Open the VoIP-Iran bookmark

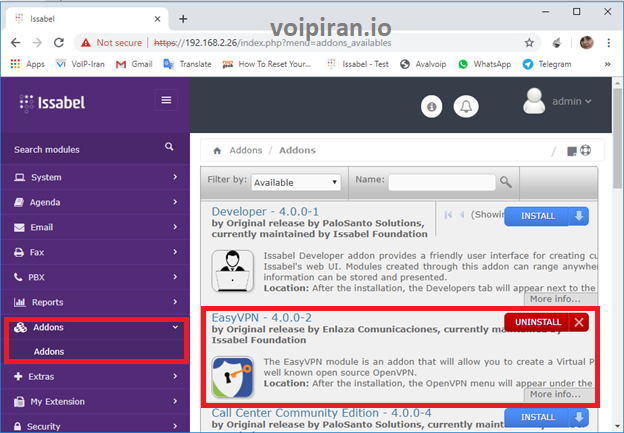pyautogui.click(x=80, y=64)
